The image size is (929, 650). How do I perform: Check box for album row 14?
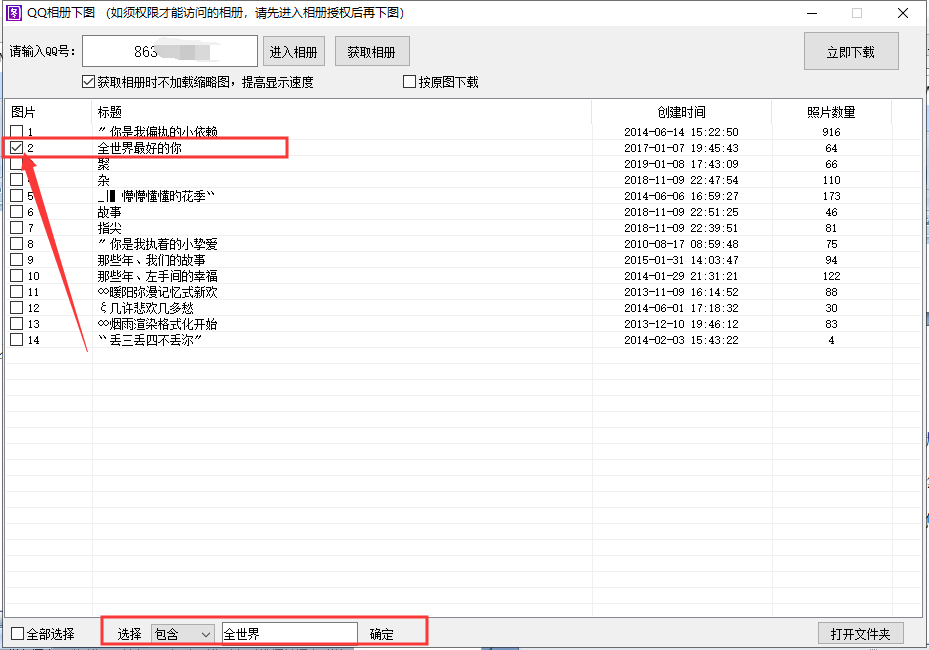[x=17, y=340]
